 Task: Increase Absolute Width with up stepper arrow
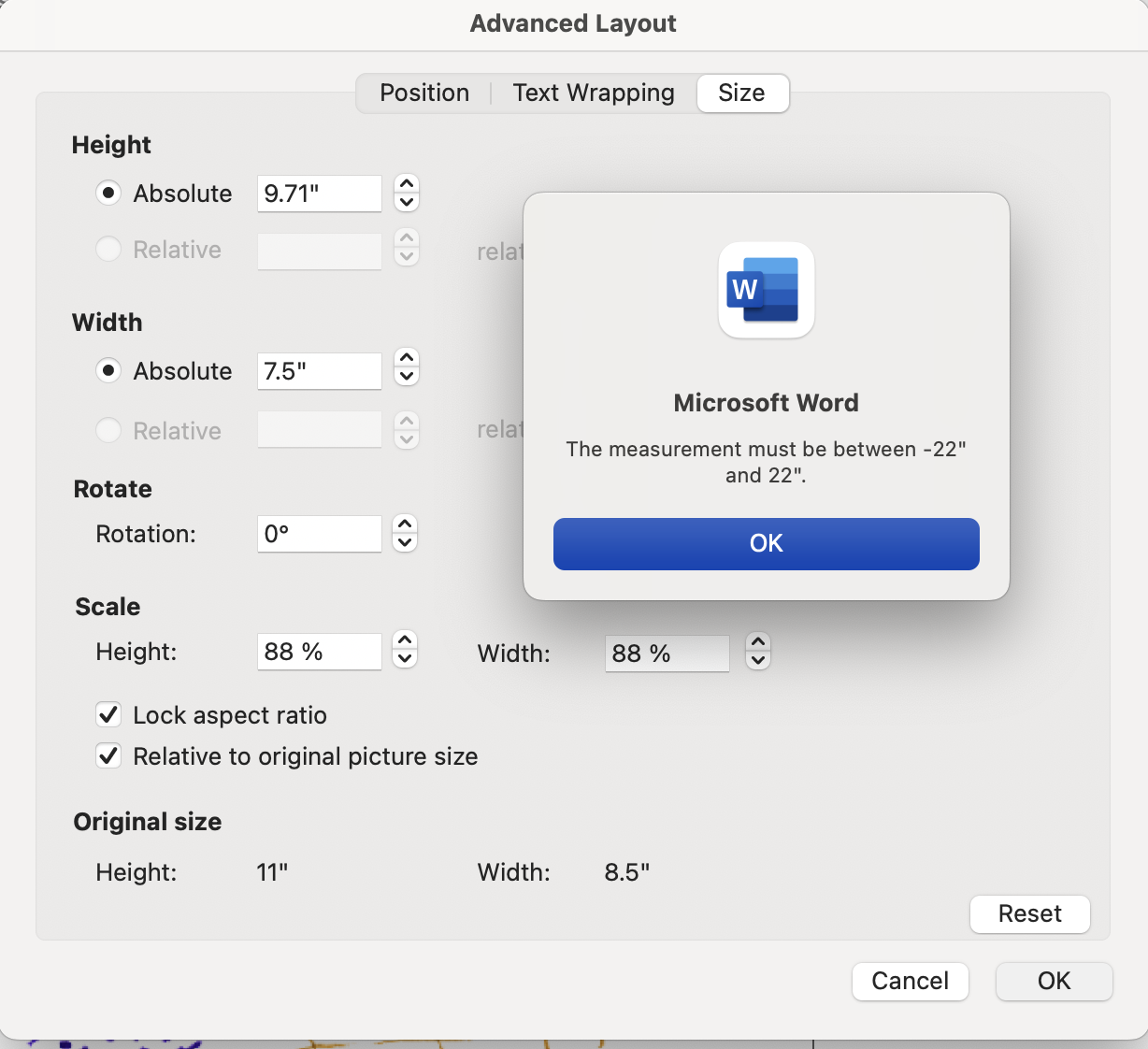coord(407,360)
